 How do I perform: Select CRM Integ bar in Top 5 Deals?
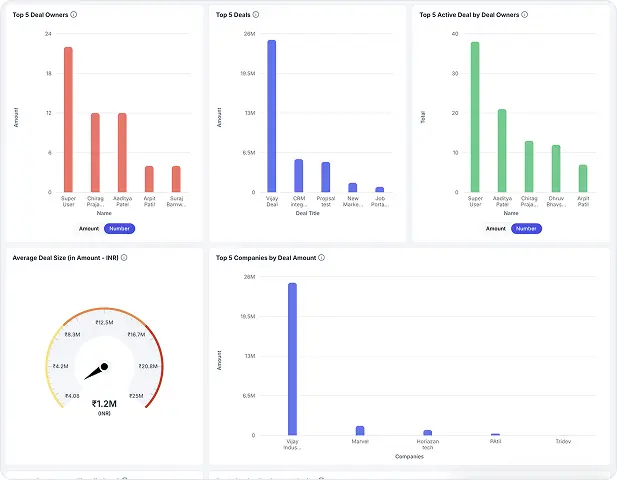pos(298,175)
